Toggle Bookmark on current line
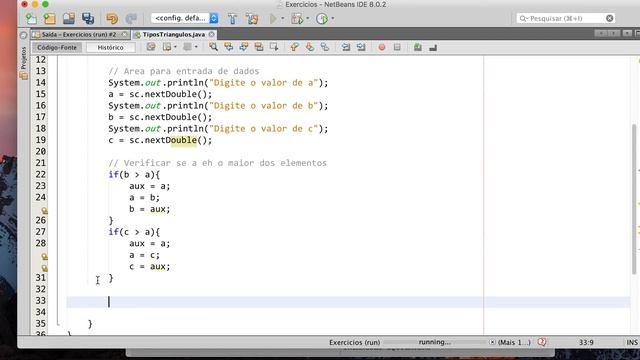The height and width of the screenshot is (360, 640). tap(324, 47)
